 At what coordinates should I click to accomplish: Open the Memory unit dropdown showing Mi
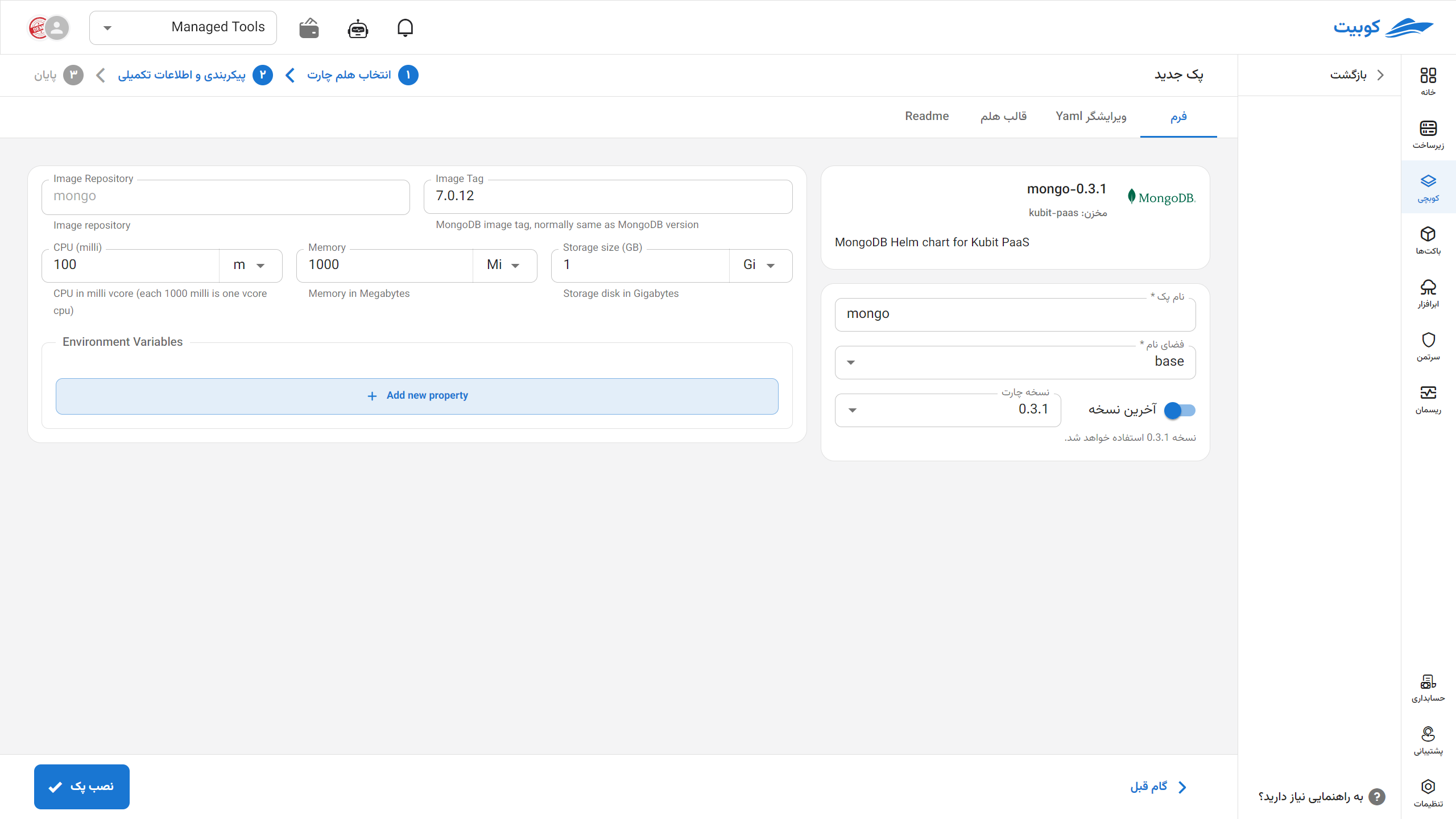pyautogui.click(x=504, y=265)
